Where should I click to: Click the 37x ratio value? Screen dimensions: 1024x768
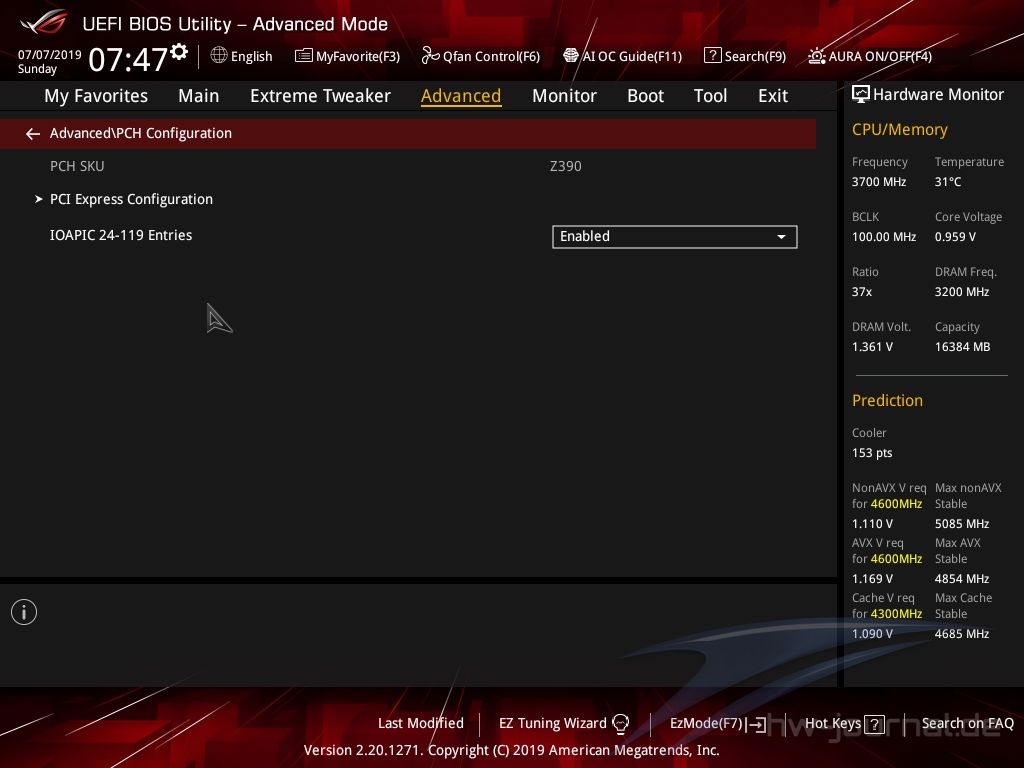(x=861, y=291)
